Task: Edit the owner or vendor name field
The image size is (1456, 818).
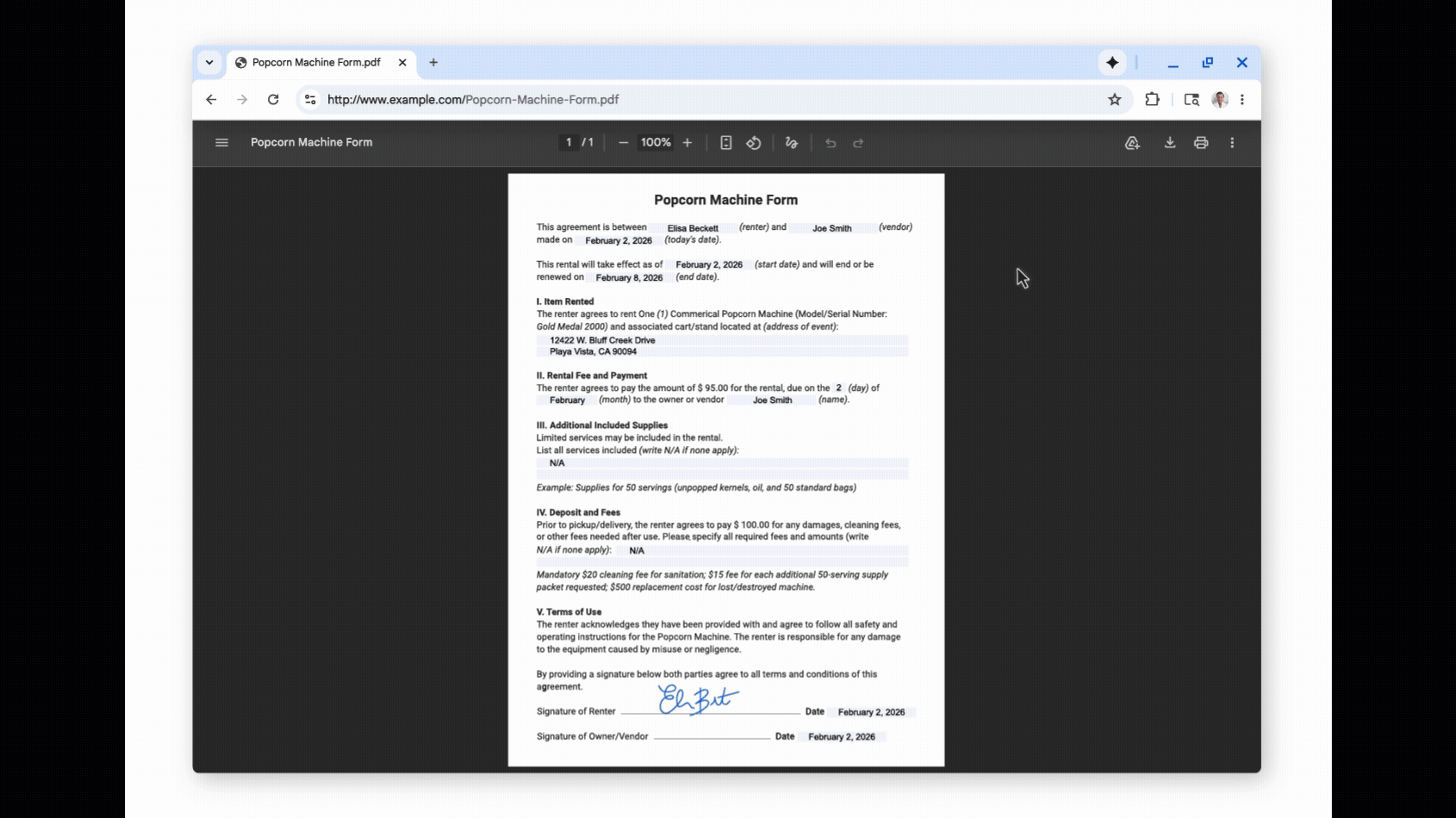Action: (x=772, y=400)
